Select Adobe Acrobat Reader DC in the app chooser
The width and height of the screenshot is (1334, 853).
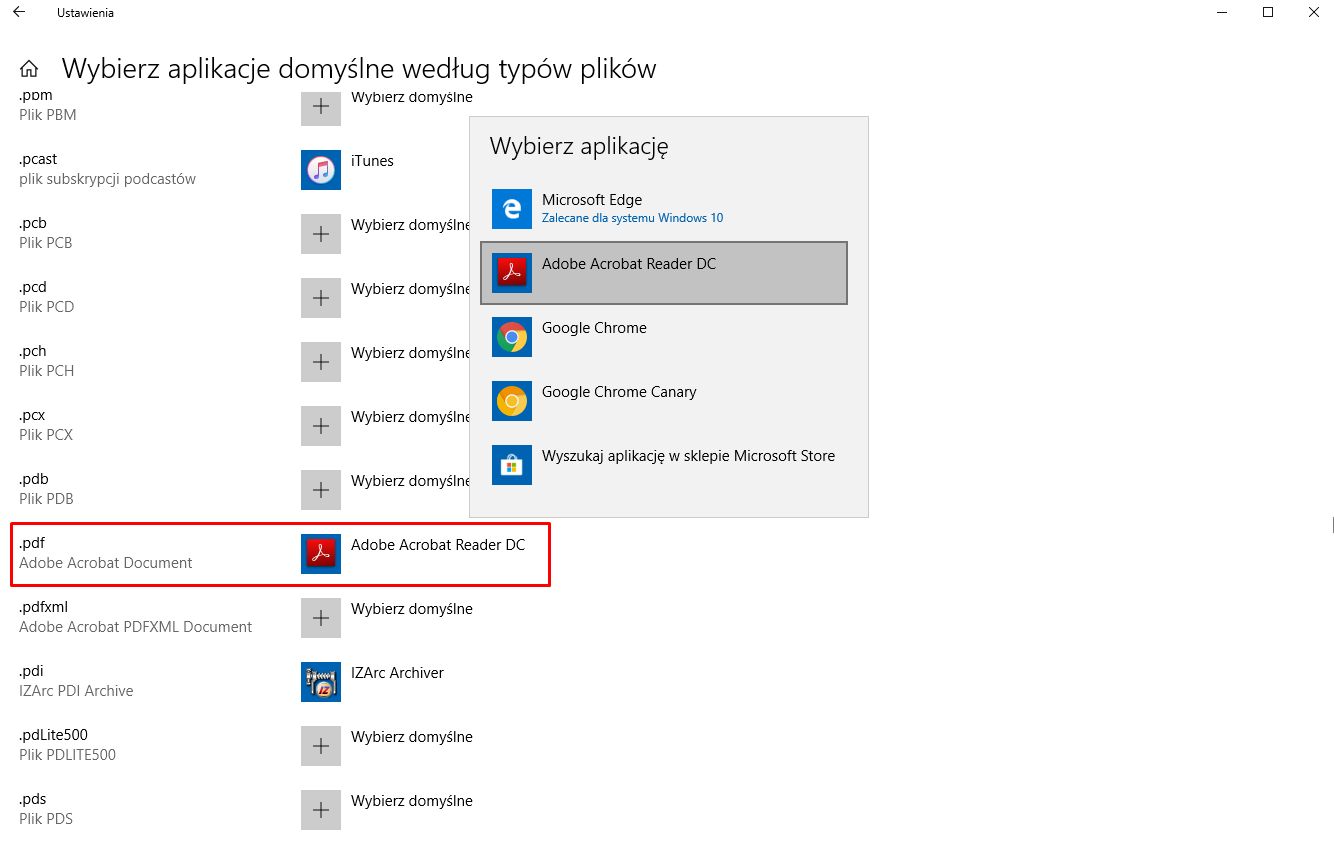click(x=664, y=272)
